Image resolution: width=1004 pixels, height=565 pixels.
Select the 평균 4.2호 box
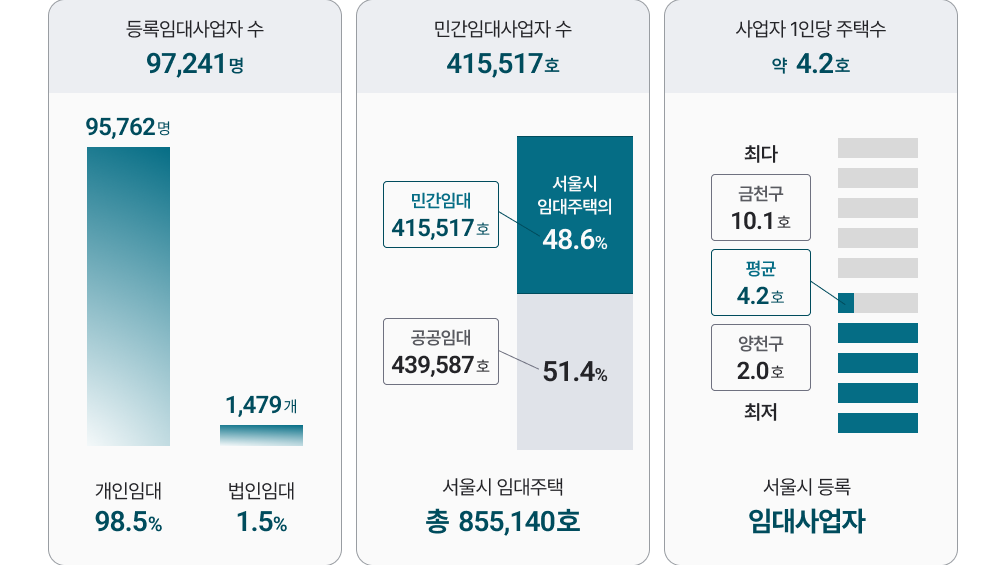point(761,282)
